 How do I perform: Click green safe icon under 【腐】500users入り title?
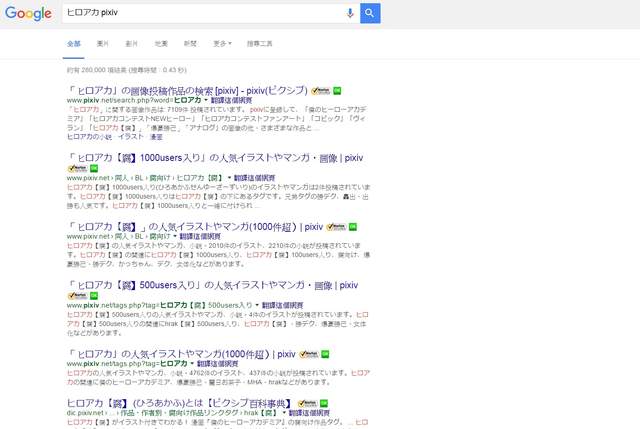click(x=94, y=296)
